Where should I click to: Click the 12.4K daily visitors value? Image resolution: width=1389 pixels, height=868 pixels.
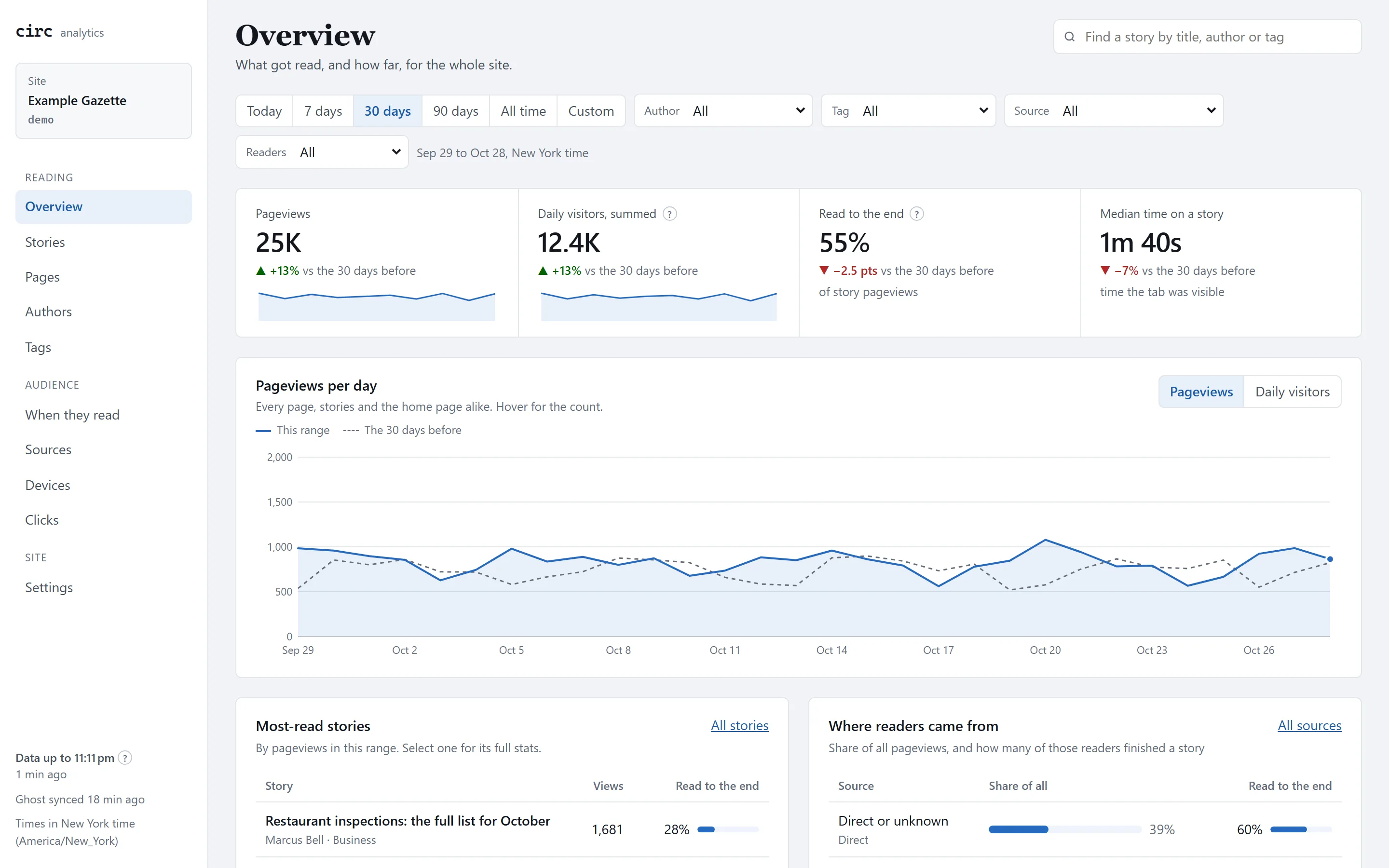pyautogui.click(x=569, y=243)
